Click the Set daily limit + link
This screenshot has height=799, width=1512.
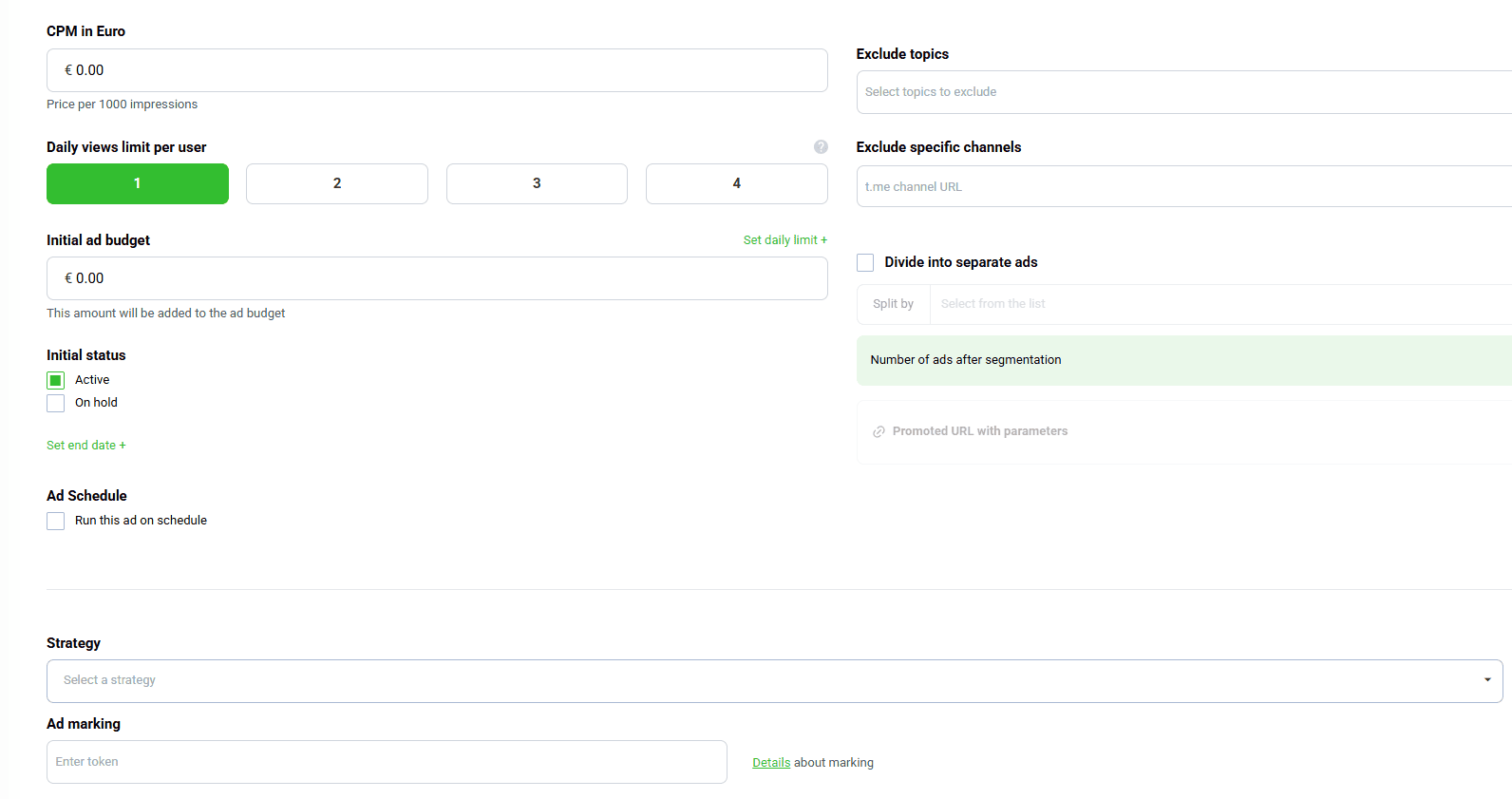pos(784,240)
